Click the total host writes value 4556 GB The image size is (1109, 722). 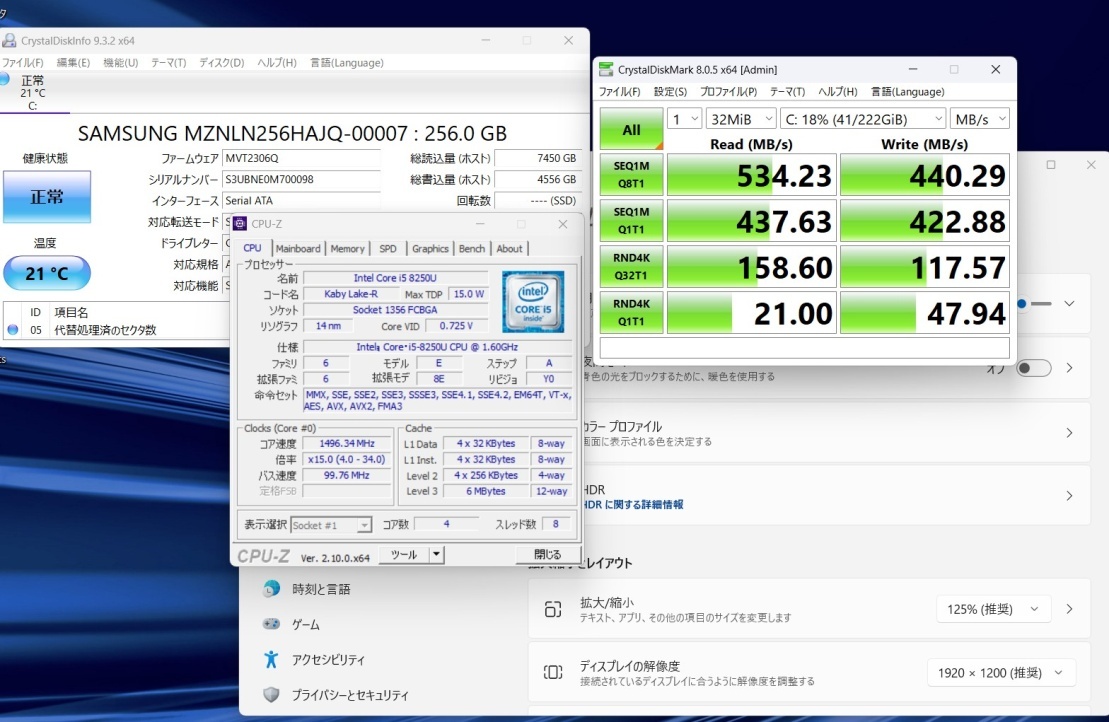coord(538,180)
